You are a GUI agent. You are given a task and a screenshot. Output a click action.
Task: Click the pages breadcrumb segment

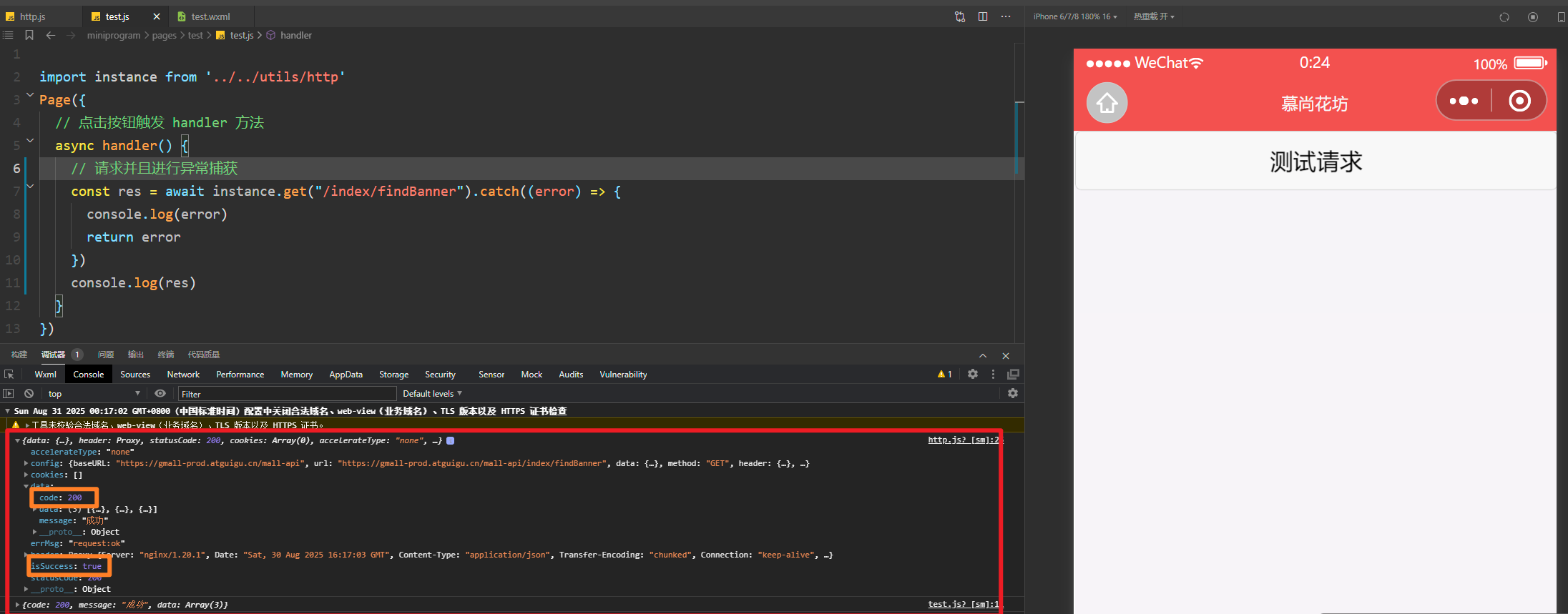coord(164,35)
